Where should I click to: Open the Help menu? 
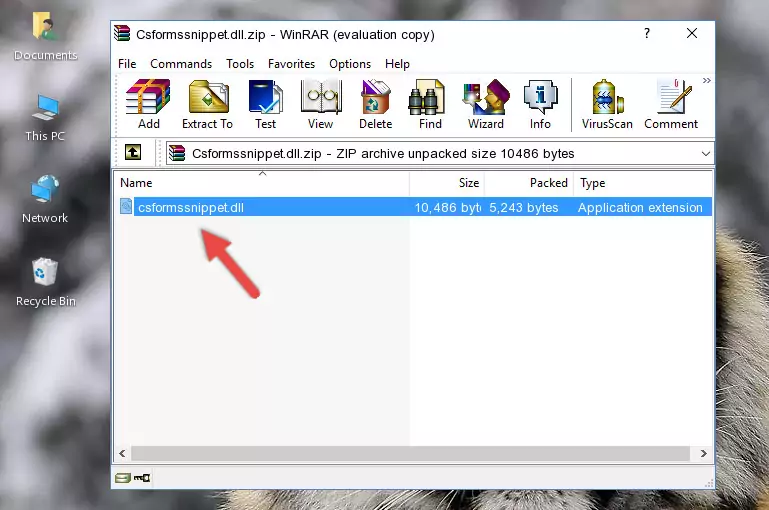[397, 64]
